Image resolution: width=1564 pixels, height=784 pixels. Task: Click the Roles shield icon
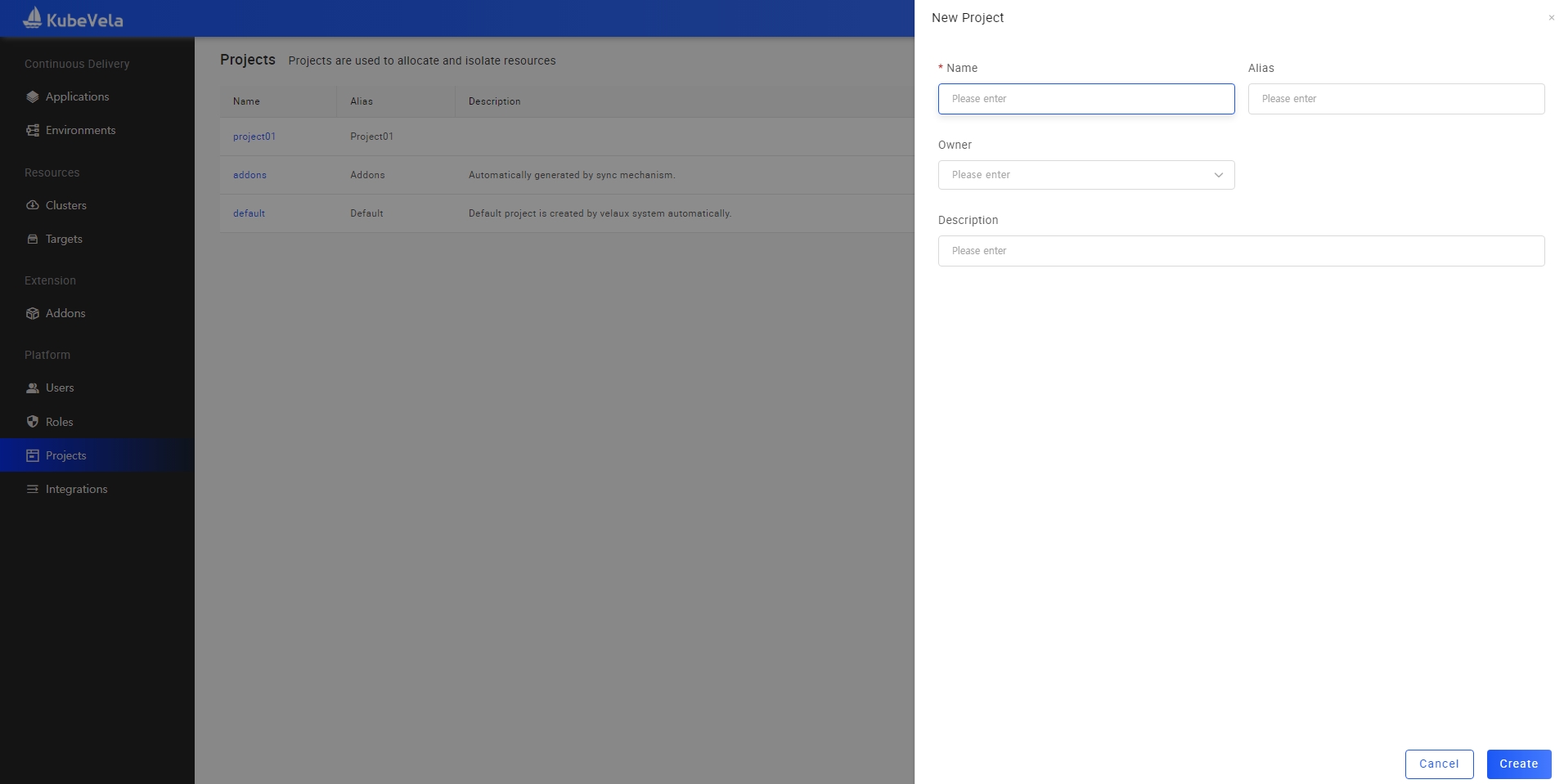coord(33,422)
